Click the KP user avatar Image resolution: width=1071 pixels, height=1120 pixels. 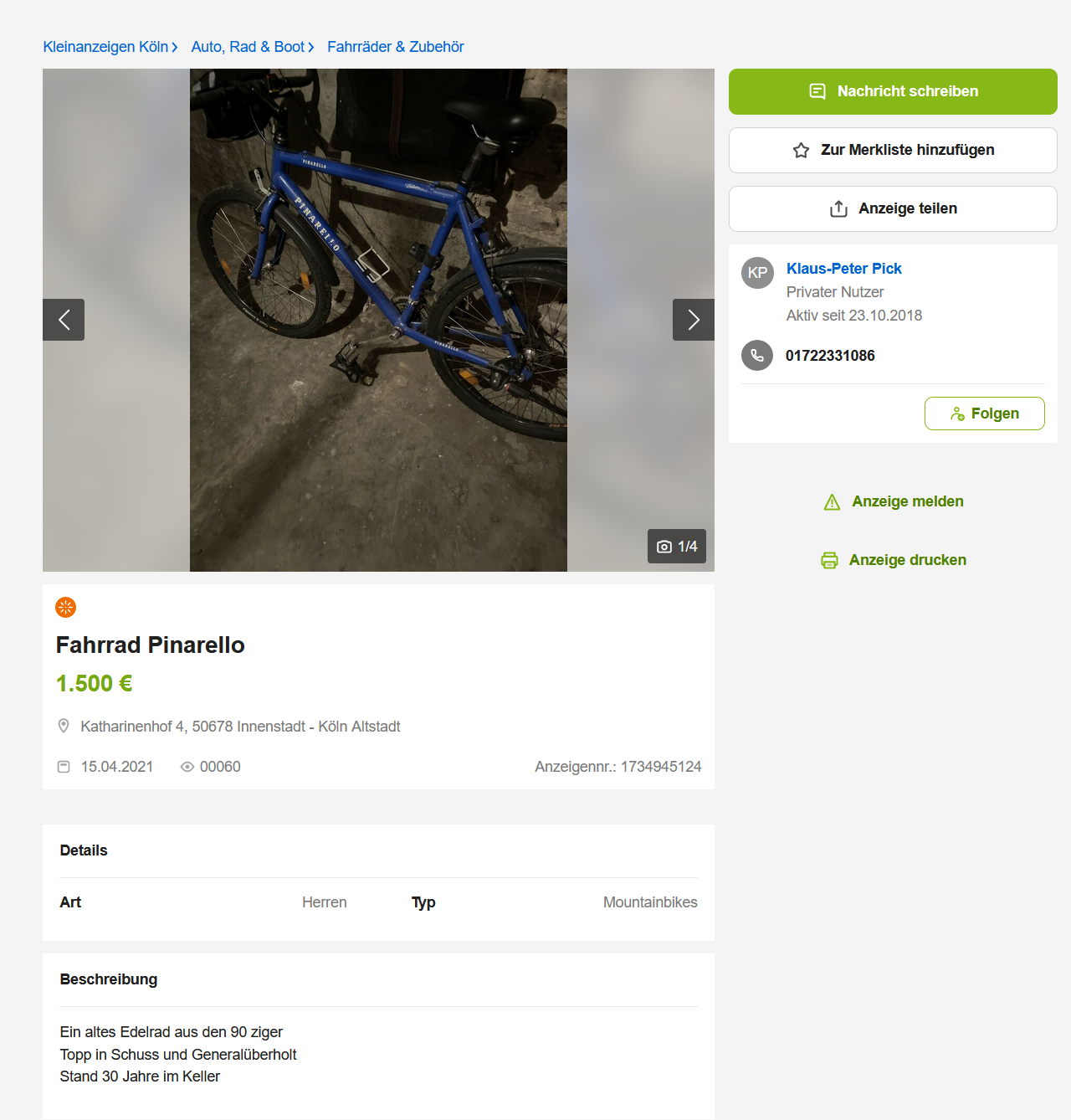tap(757, 273)
